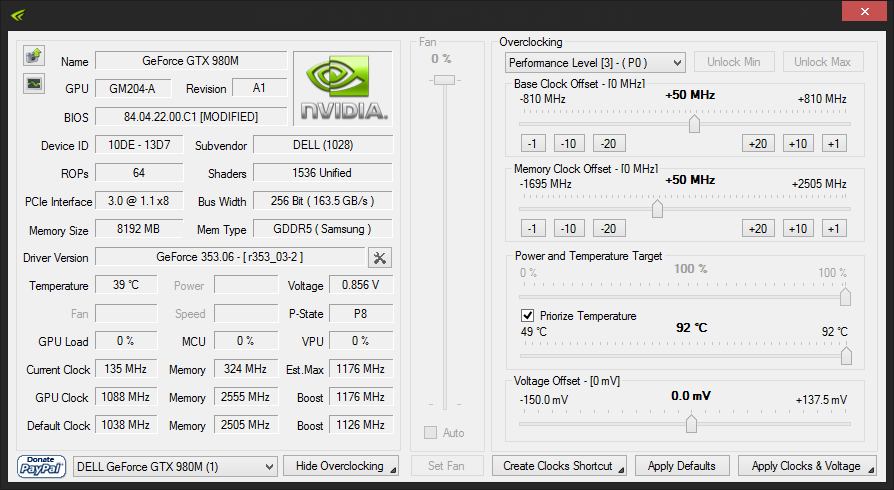This screenshot has width=894, height=490.
Task: Click the memory clock value 2555 MHz
Action: click(x=246, y=397)
